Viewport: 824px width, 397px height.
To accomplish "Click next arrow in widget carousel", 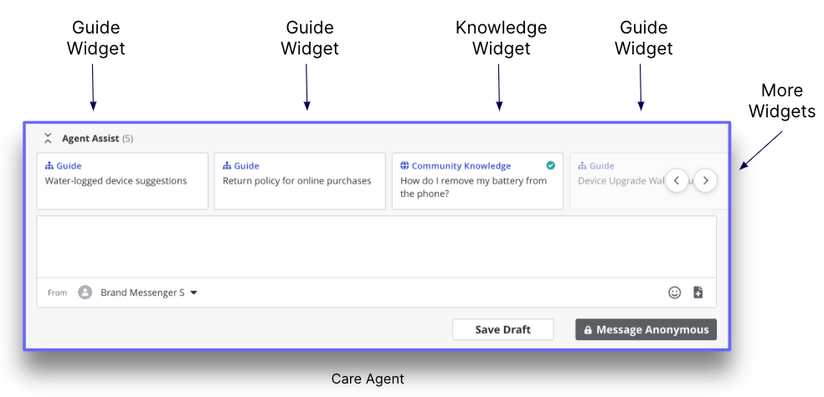I will coord(706,180).
